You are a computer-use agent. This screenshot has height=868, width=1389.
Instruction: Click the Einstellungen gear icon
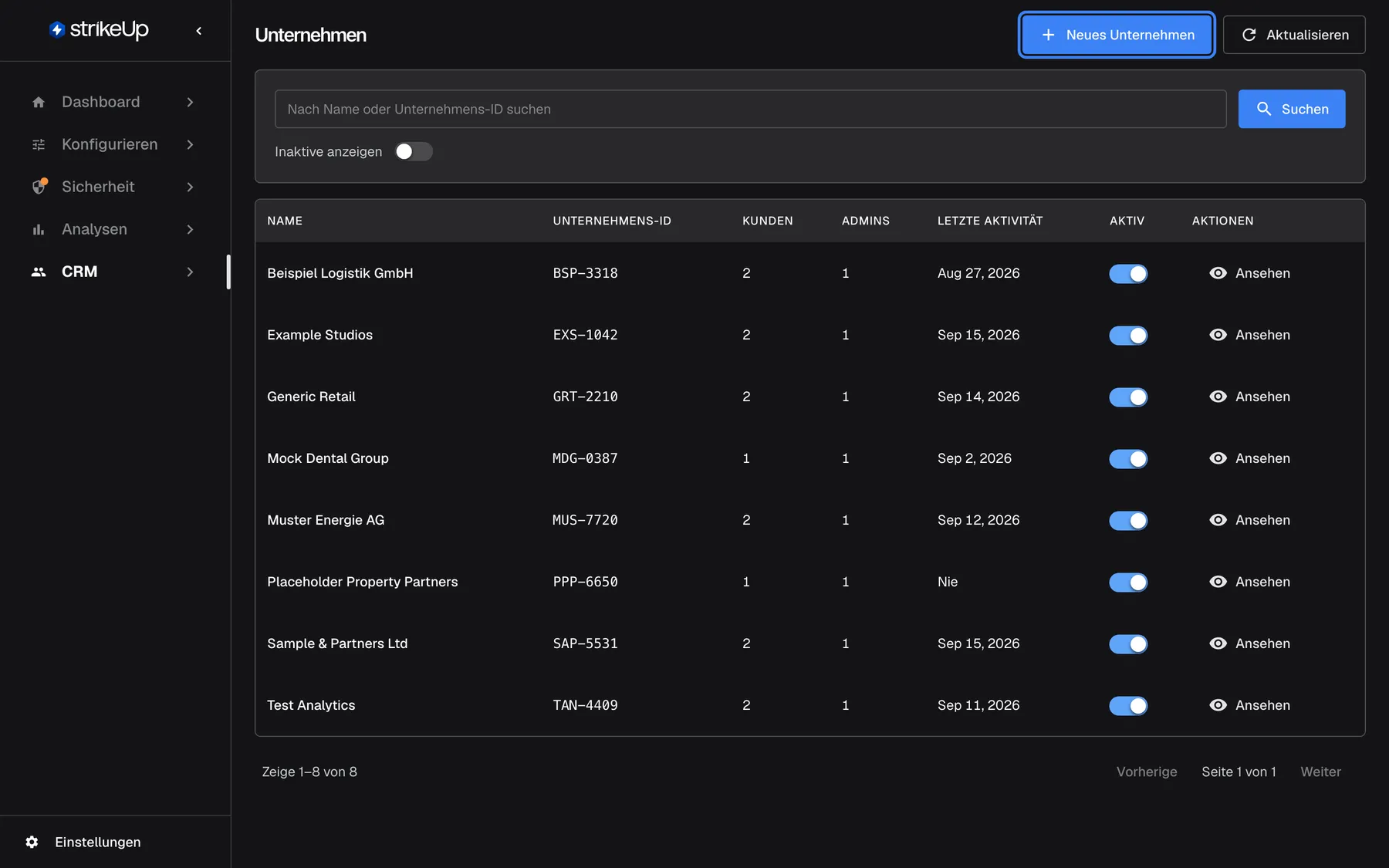pyautogui.click(x=32, y=842)
